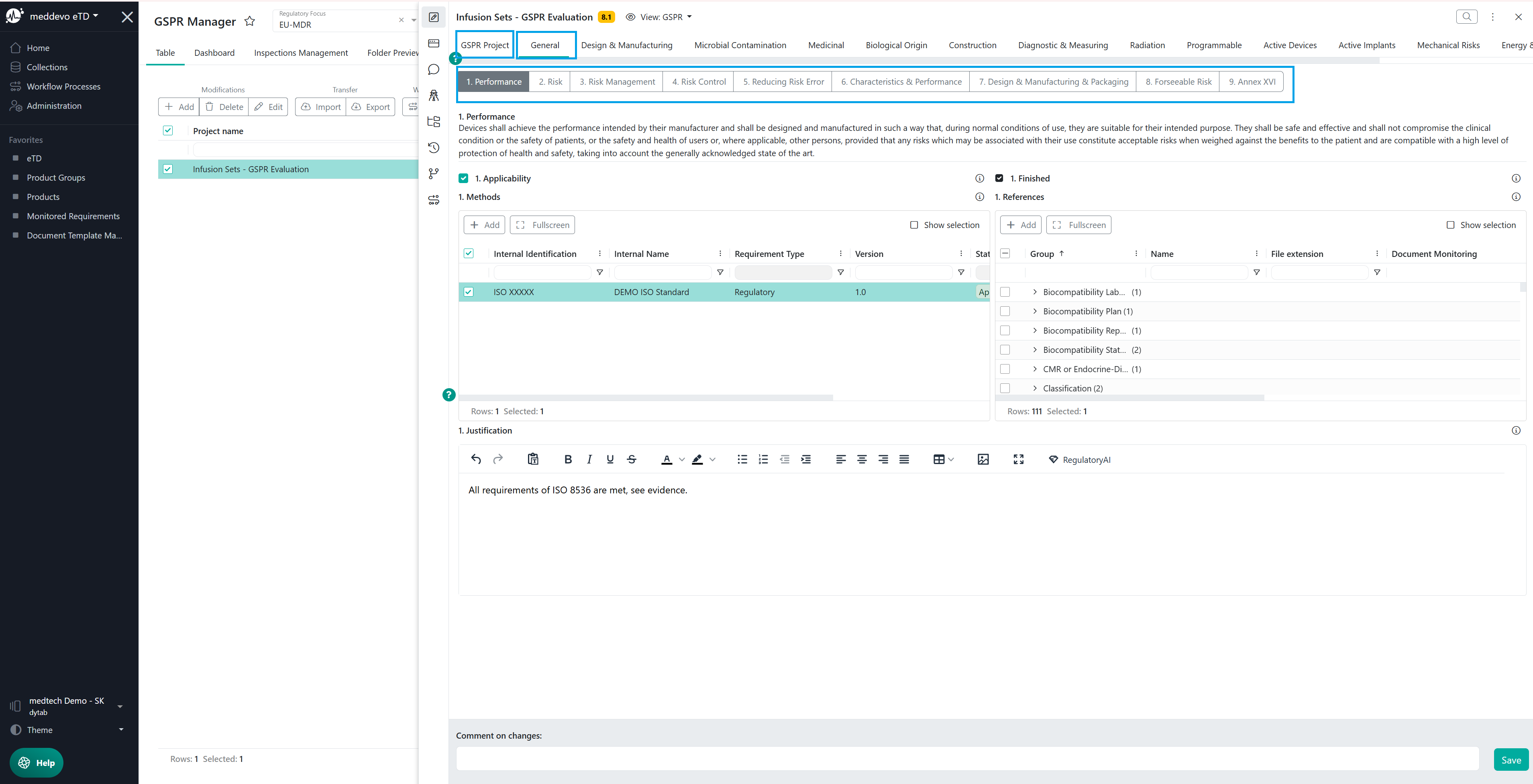Increase indent in Justification editor
The image size is (1533, 784).
click(x=806, y=459)
